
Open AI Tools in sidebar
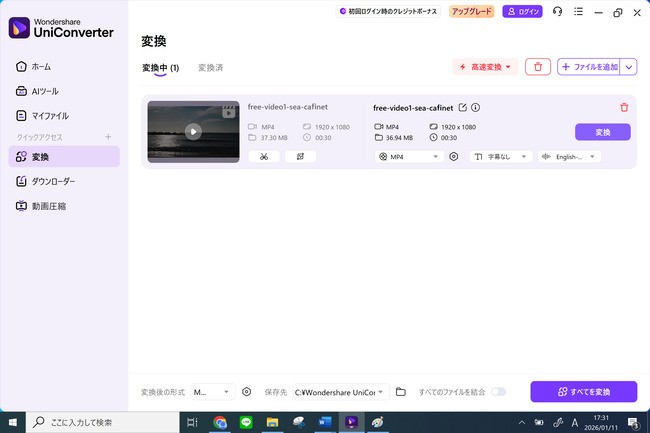click(x=37, y=91)
